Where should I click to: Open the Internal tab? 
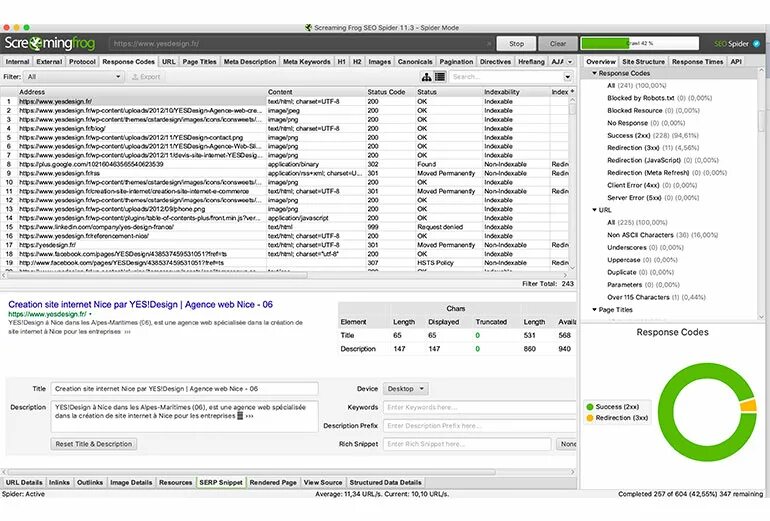pyautogui.click(x=18, y=62)
